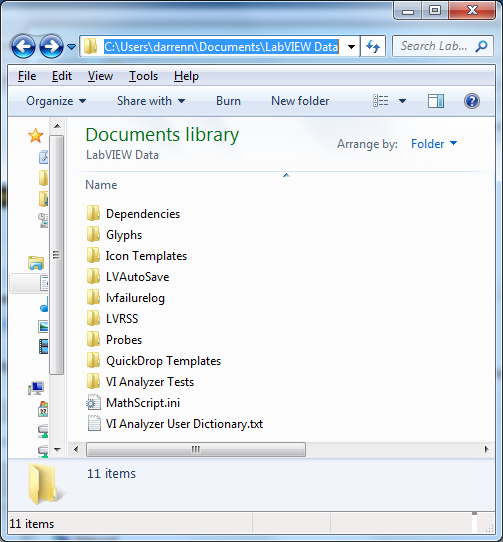Expand the Organize dropdown

click(56, 101)
